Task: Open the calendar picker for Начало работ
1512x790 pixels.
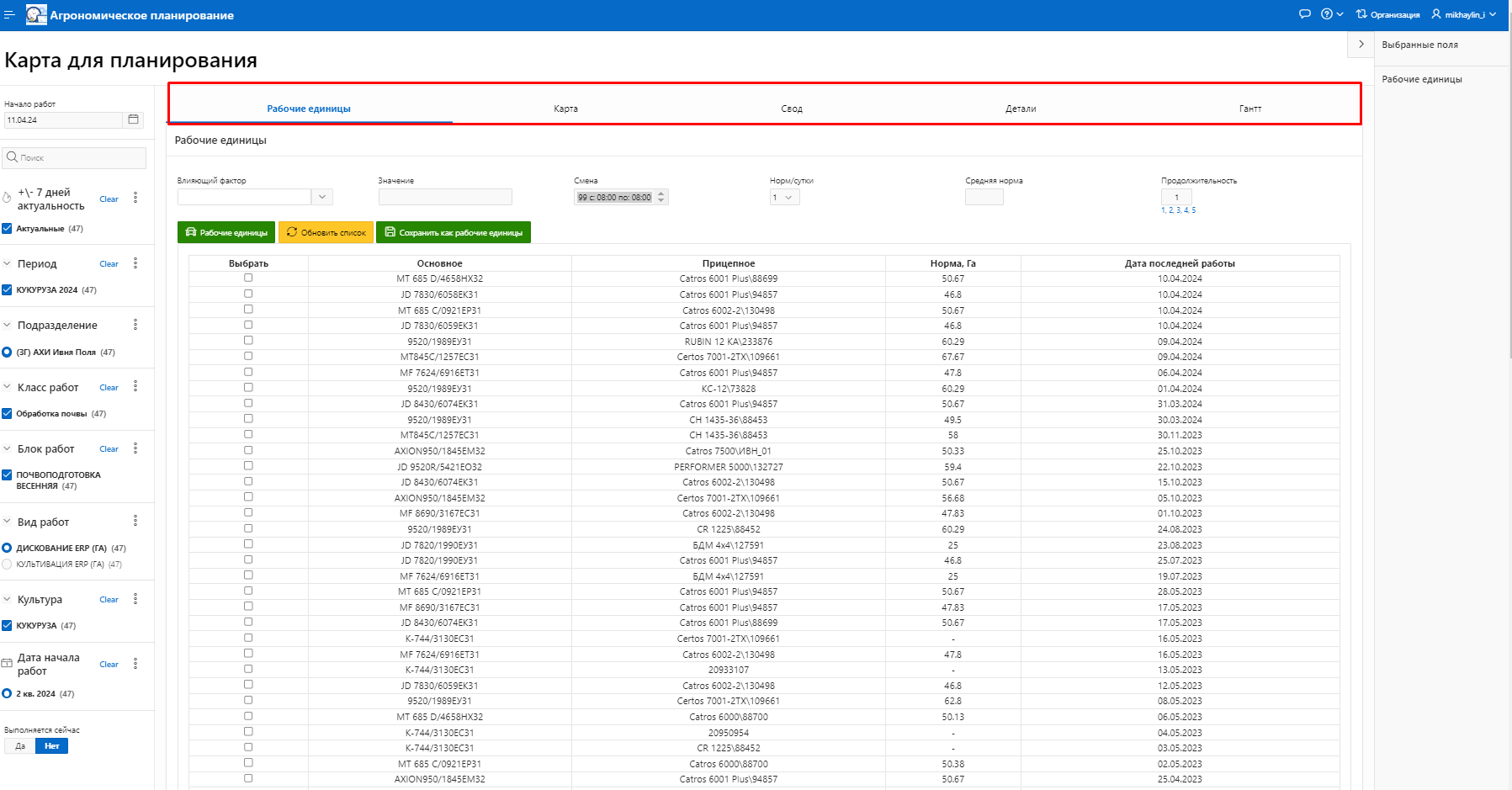Action: click(133, 120)
